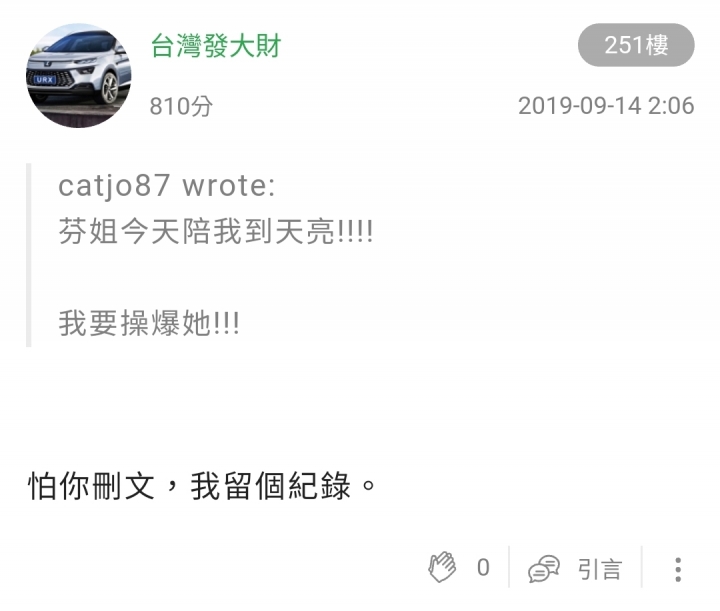720x611 pixels.
Task: Tap the car wheel in avatar image
Action: point(109,87)
